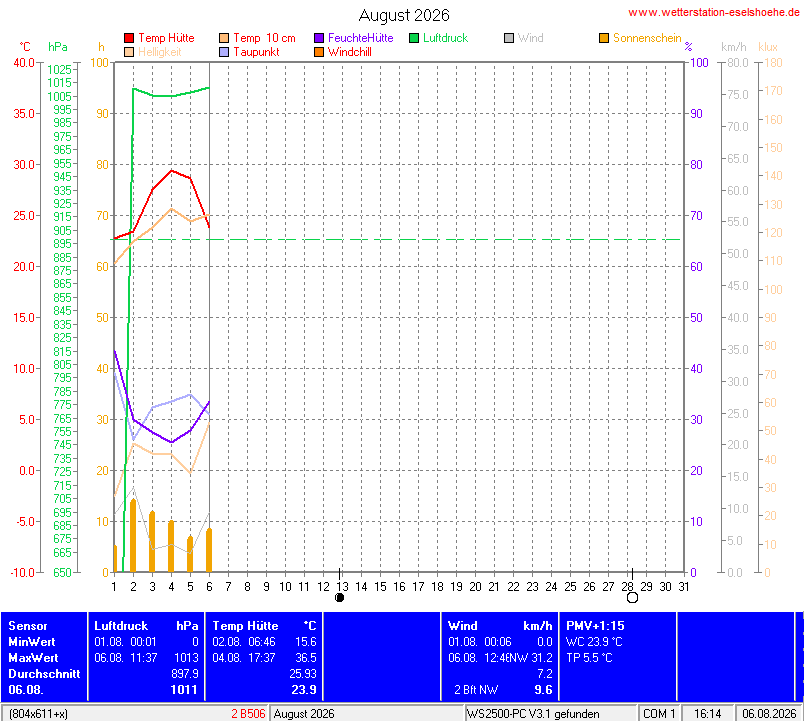Click the Durchschnitt row label
The width and height of the screenshot is (804, 721).
click(x=44, y=673)
